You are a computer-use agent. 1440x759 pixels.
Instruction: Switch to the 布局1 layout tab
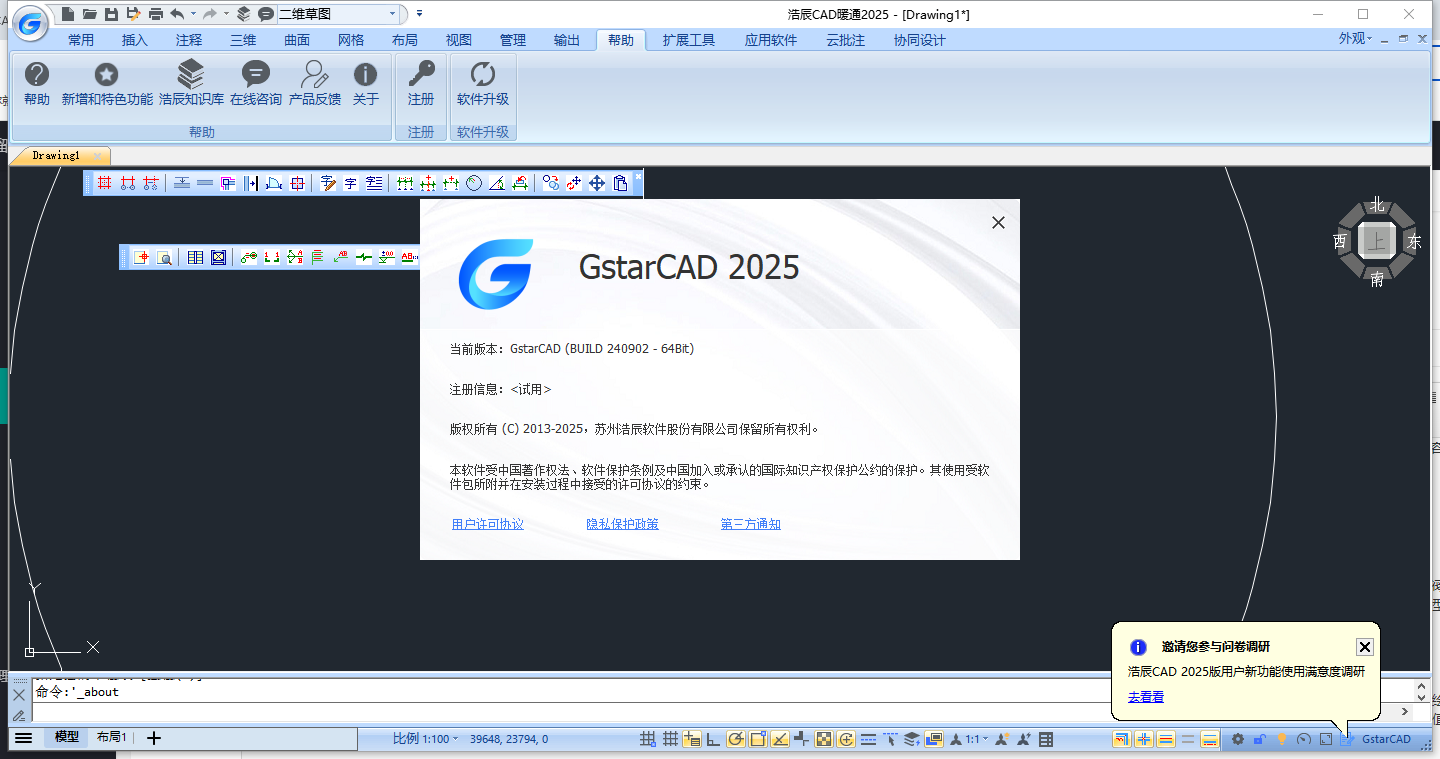[x=111, y=737]
